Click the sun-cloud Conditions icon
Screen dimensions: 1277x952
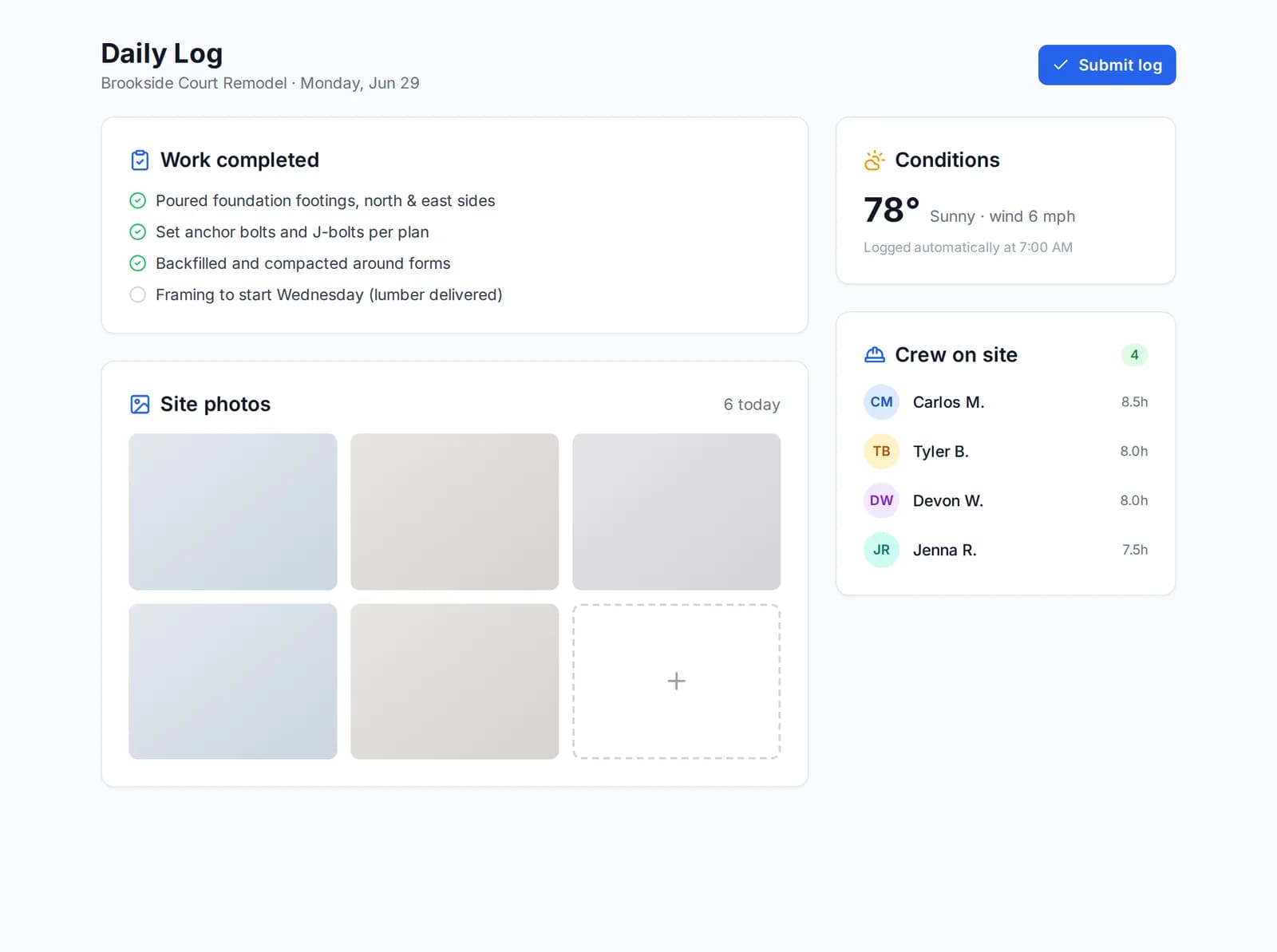[x=874, y=160]
